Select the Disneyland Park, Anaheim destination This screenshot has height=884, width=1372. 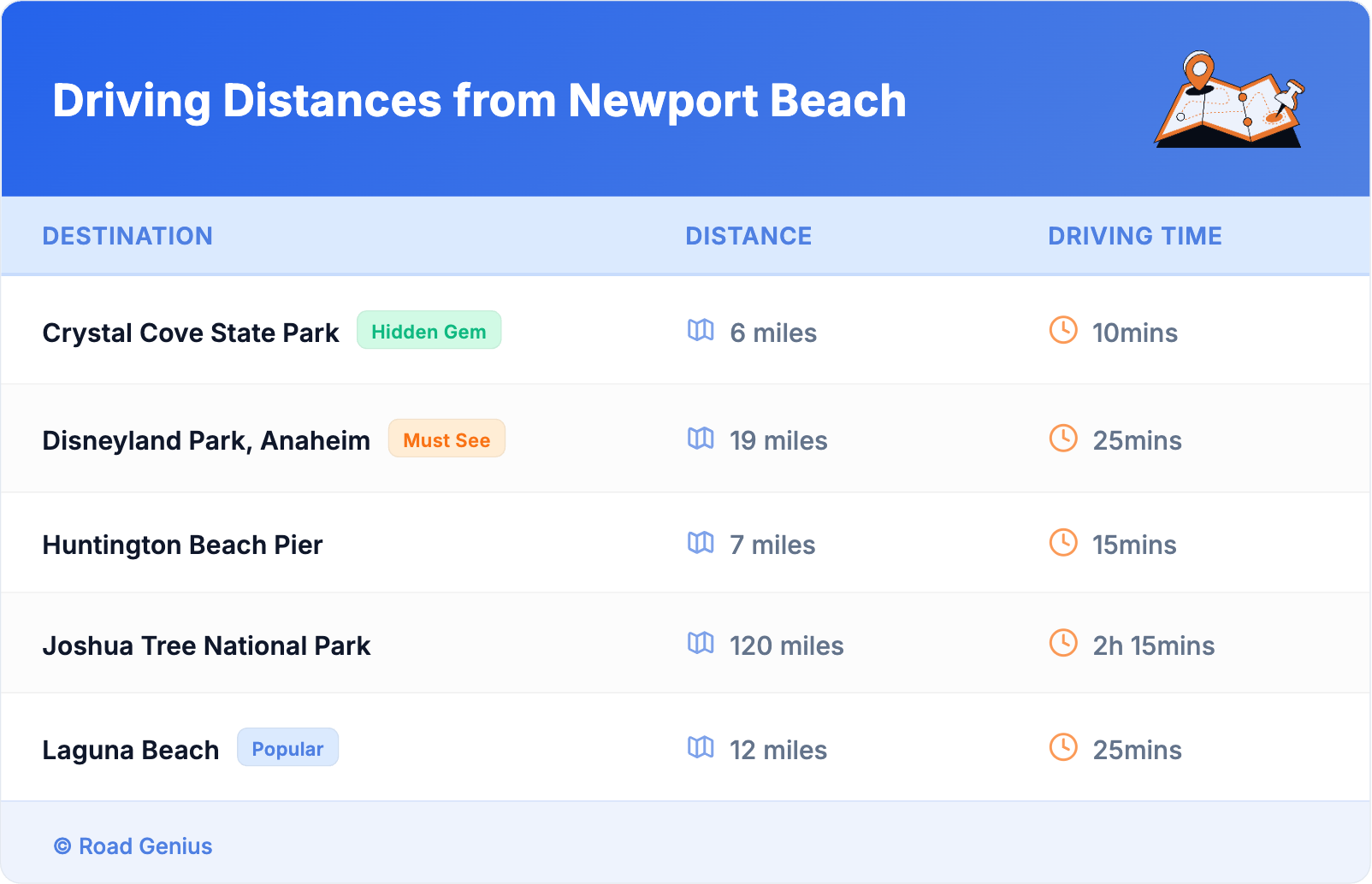pyautogui.click(x=206, y=440)
